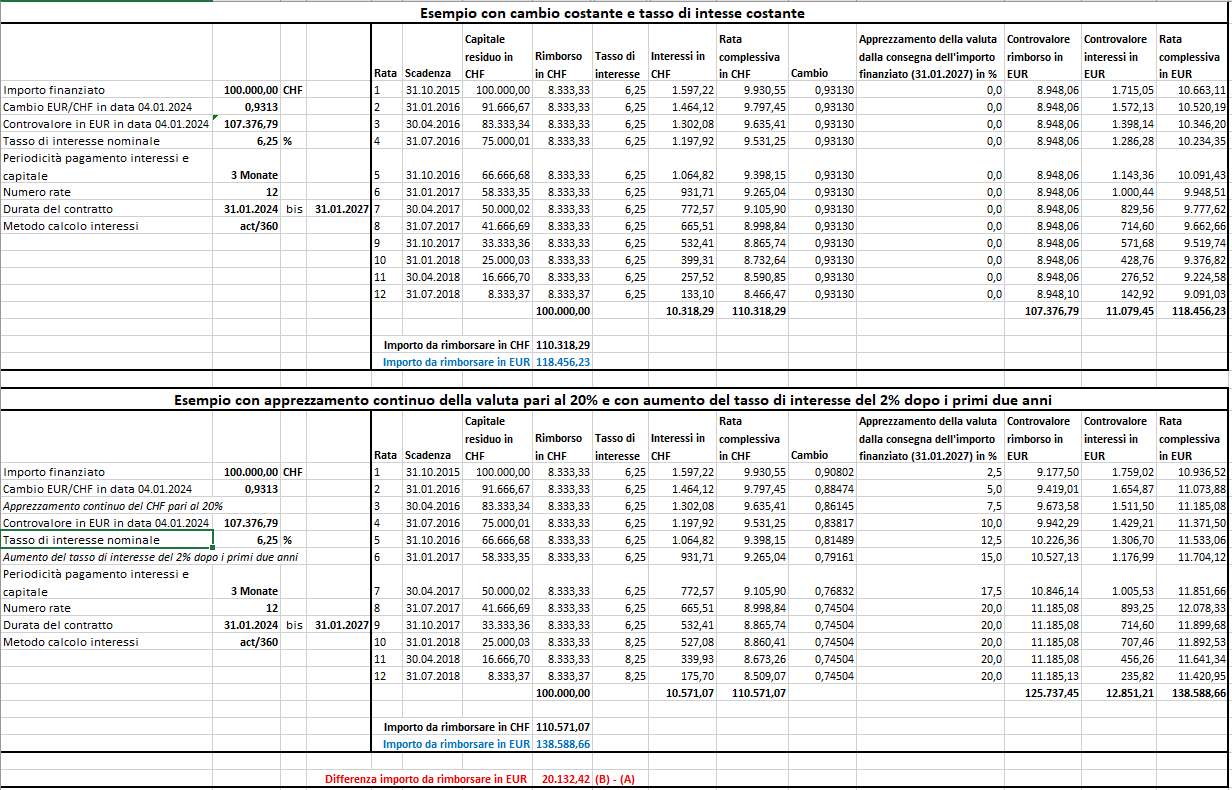Click the repayment cell 8.948,10

tap(1043, 294)
